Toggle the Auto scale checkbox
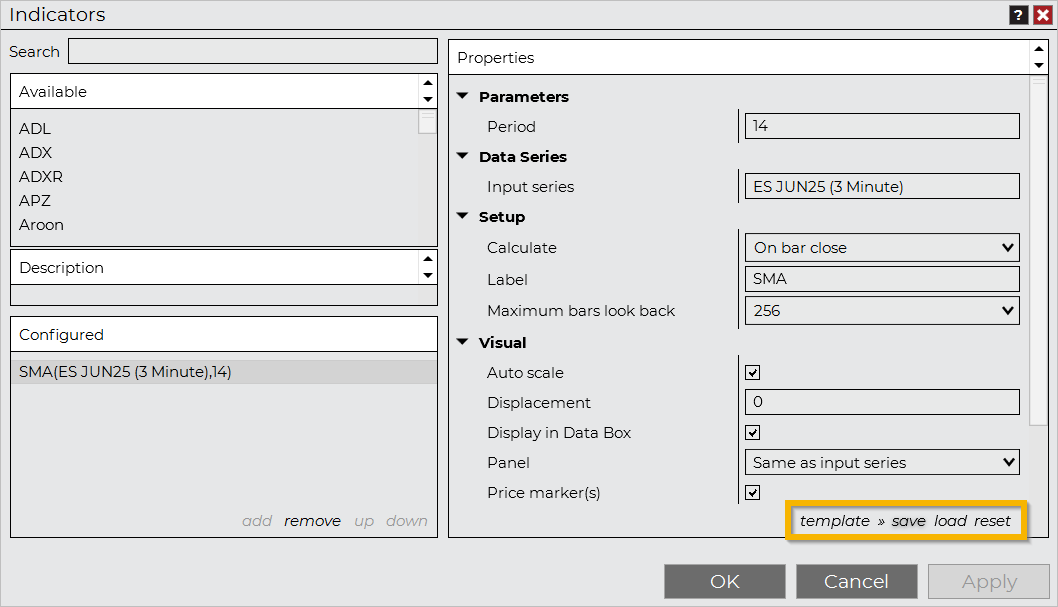The image size is (1058, 607). pyautogui.click(x=753, y=372)
